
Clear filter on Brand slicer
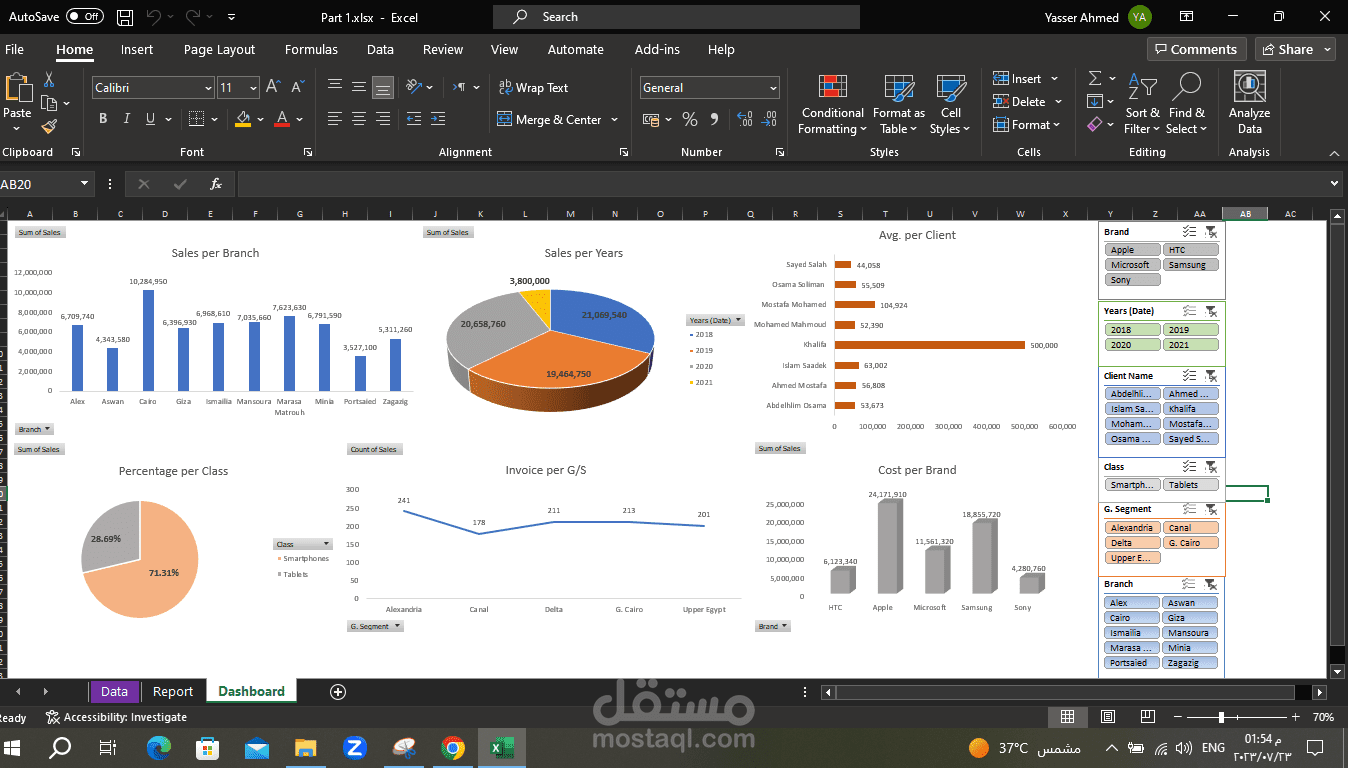[x=1211, y=231]
